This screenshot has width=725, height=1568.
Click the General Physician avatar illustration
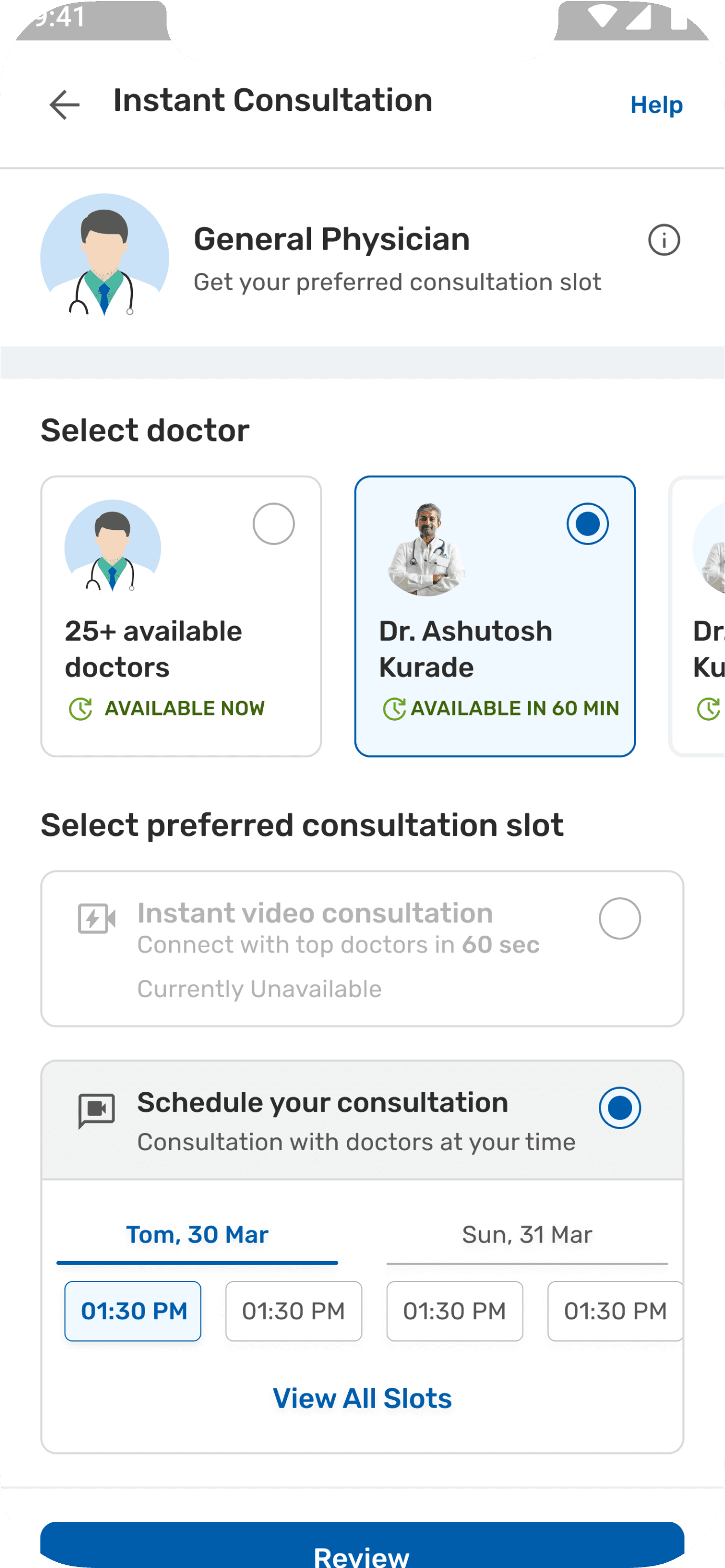click(x=105, y=257)
